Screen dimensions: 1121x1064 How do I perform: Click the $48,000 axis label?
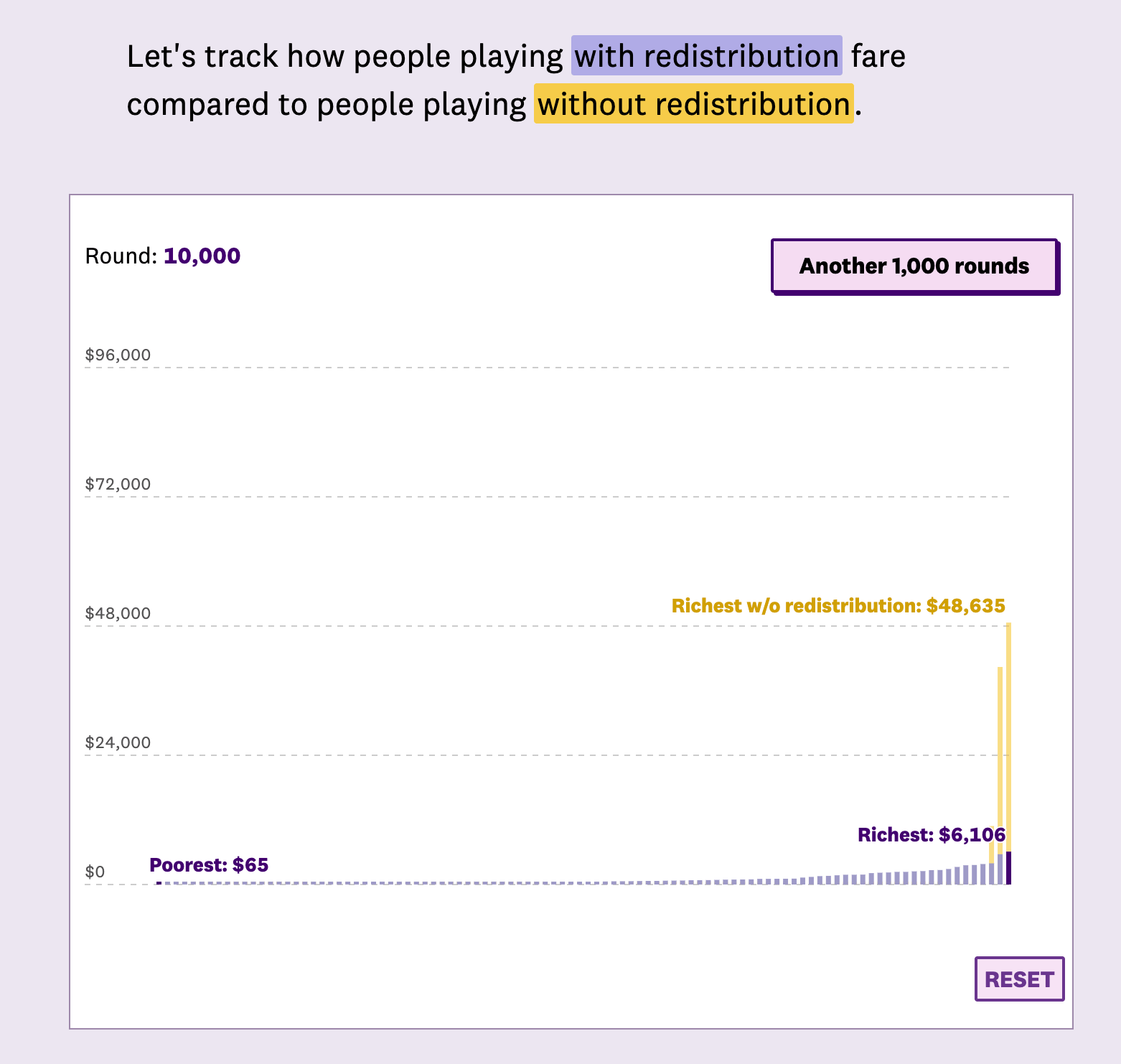[x=118, y=613]
